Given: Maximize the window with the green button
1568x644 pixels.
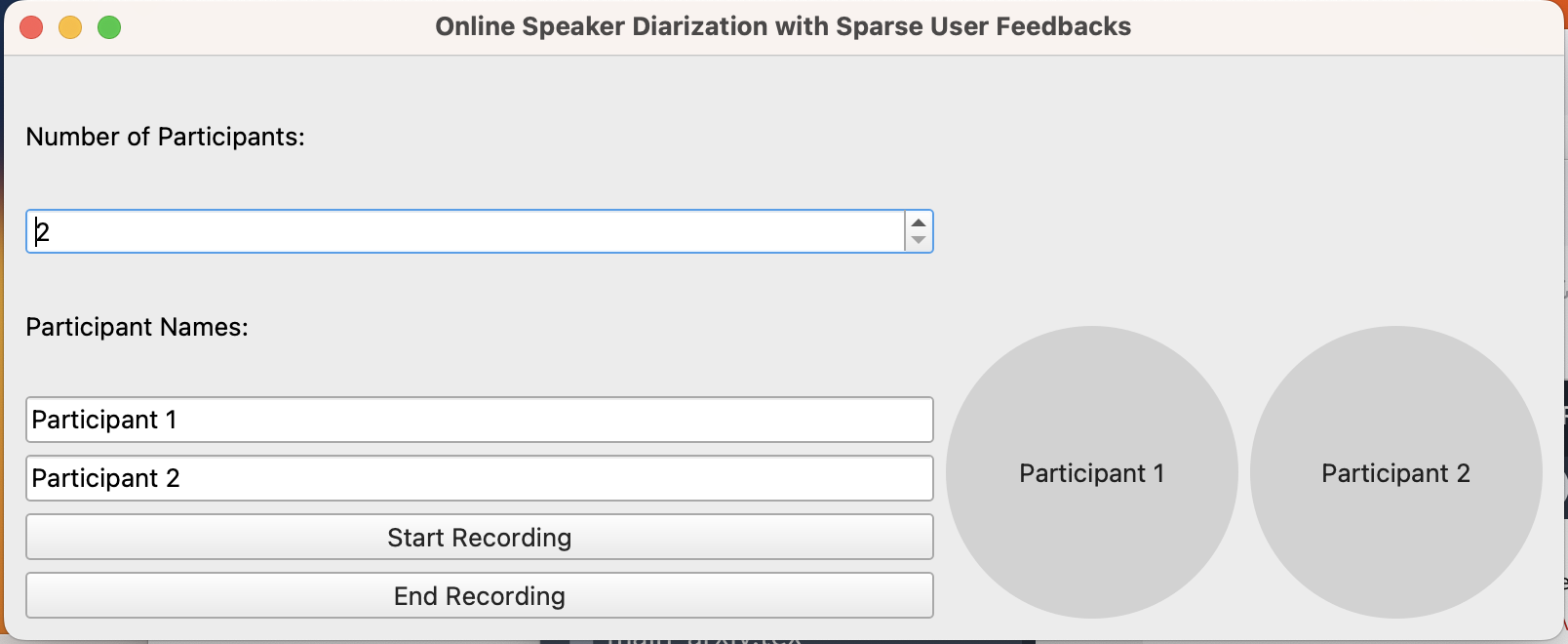Looking at the screenshot, I should (109, 27).
